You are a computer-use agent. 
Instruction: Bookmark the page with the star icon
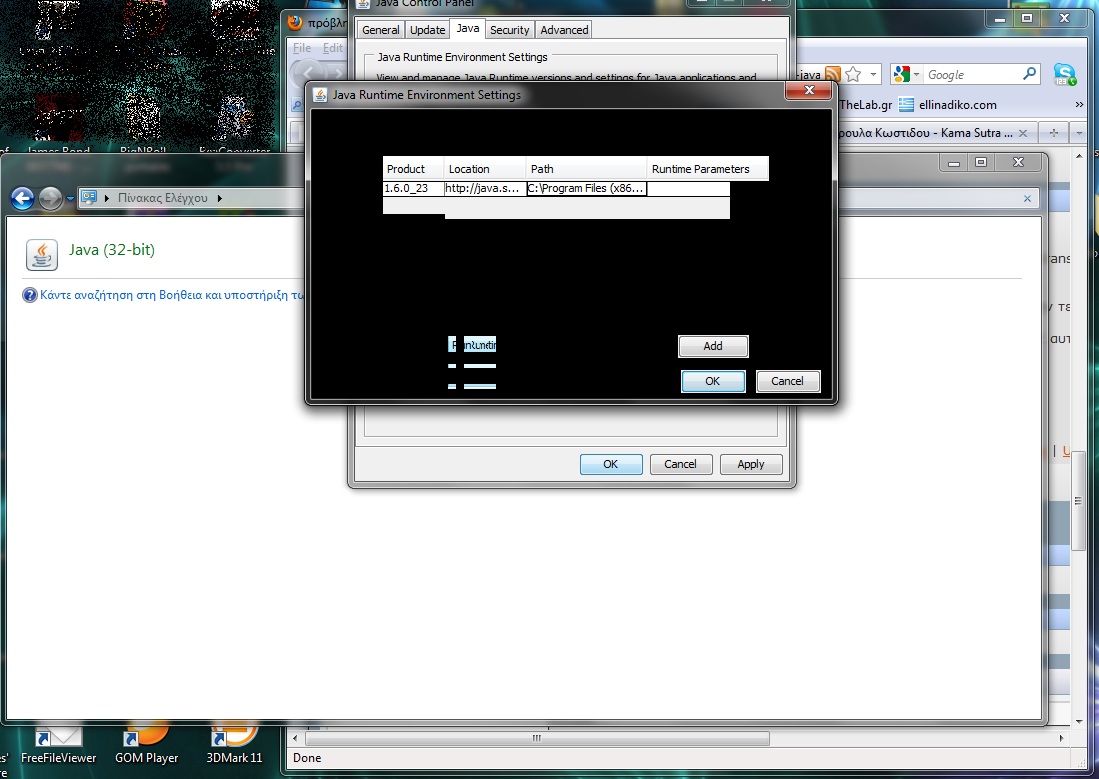853,74
